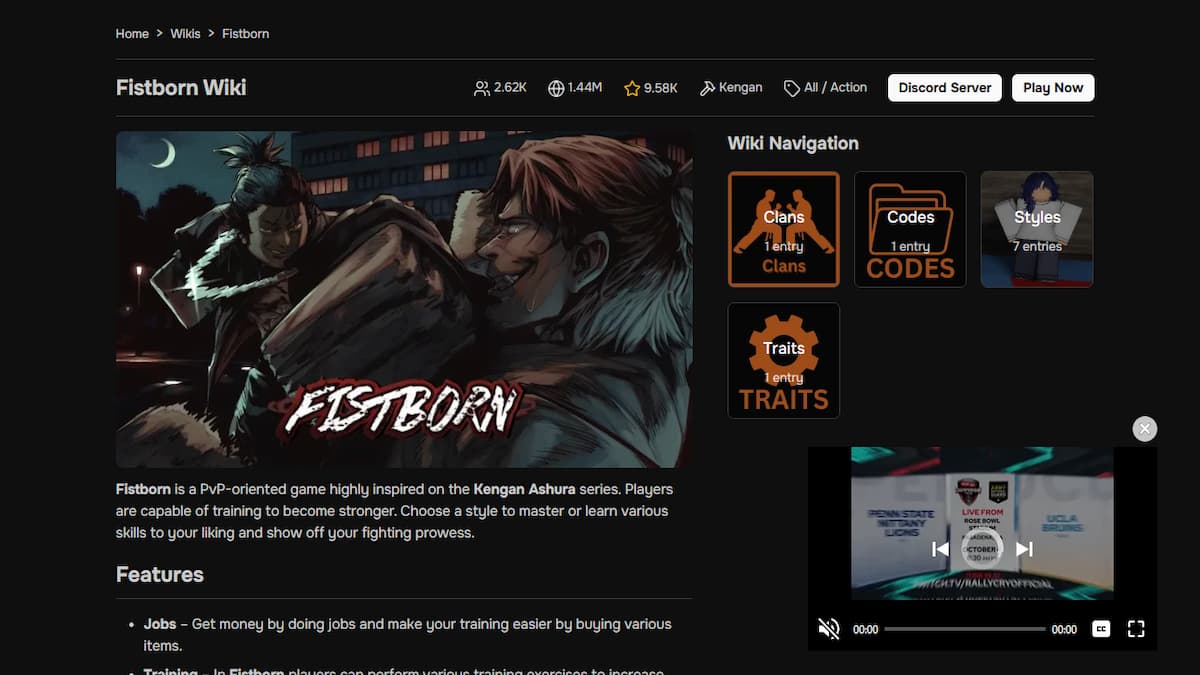Viewport: 1200px width, 675px height.
Task: Skip to next video
Action: (x=1024, y=549)
